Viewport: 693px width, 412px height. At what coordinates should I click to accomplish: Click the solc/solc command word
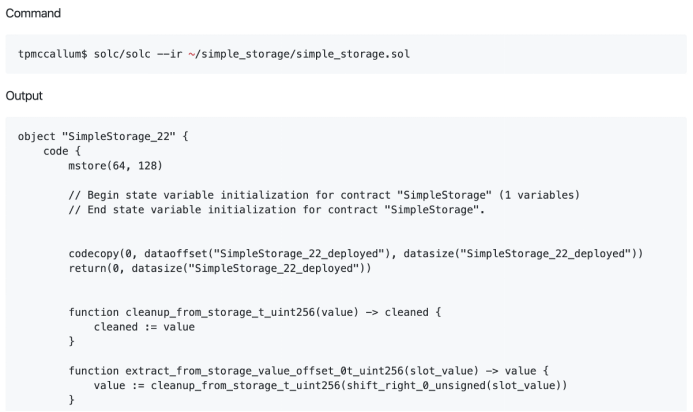(122, 54)
